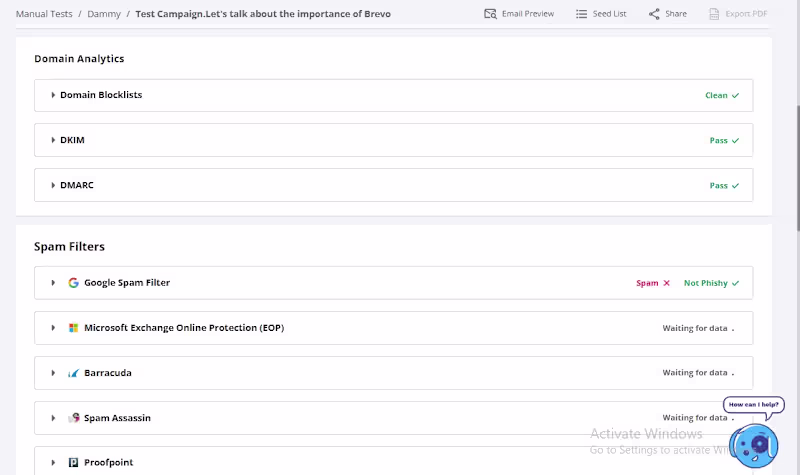Open the 'How can I help?' chatbot

click(x=753, y=440)
